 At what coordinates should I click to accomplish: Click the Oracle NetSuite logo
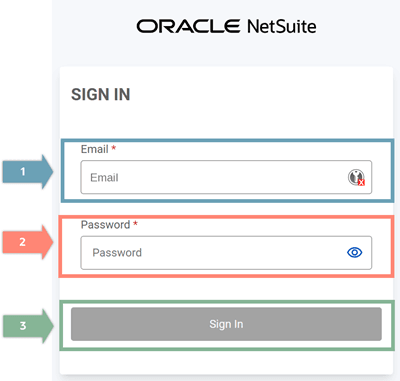click(x=226, y=26)
